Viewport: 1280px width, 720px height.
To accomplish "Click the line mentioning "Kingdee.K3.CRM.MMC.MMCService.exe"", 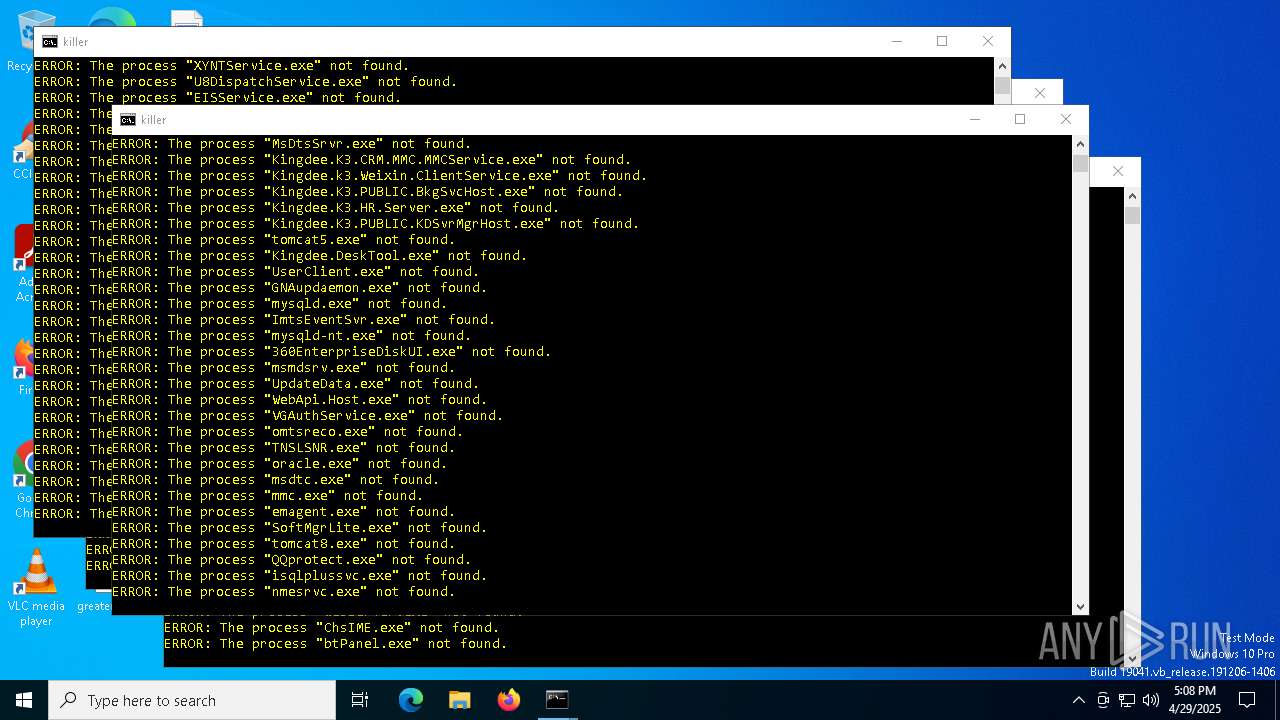I will tap(371, 160).
